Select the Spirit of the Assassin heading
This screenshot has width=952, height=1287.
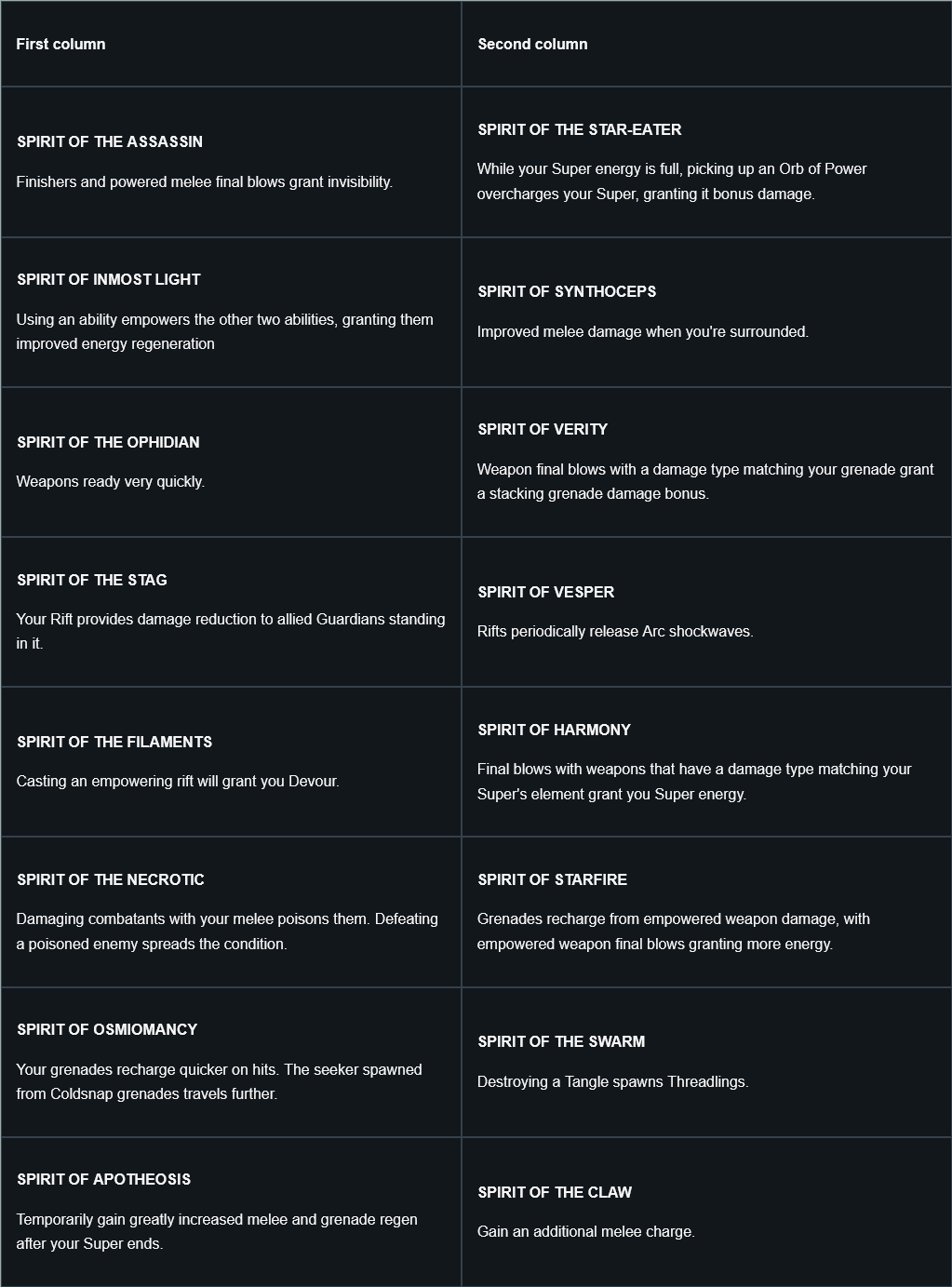(110, 141)
